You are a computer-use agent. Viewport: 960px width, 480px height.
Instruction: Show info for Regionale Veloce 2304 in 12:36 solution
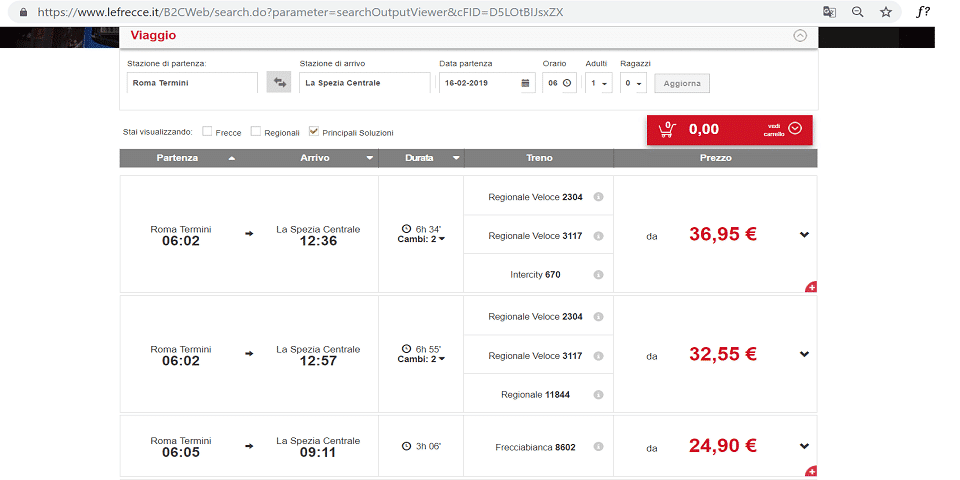click(599, 197)
